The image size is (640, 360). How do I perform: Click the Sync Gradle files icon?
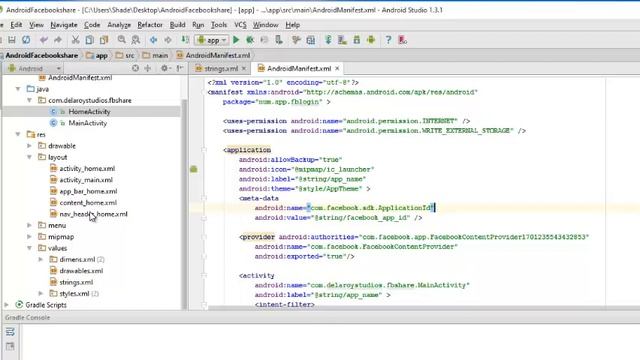(328, 40)
